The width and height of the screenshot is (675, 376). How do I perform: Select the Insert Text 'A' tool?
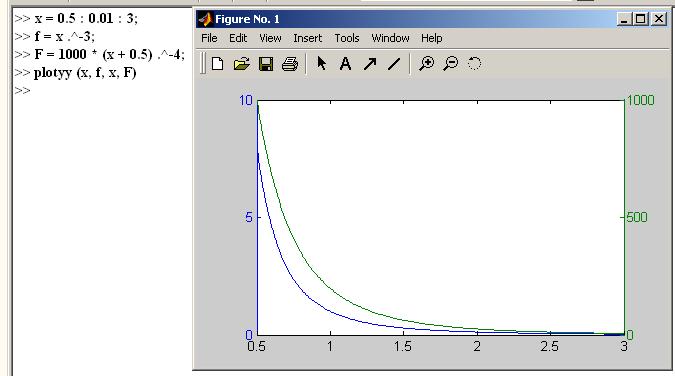345,64
